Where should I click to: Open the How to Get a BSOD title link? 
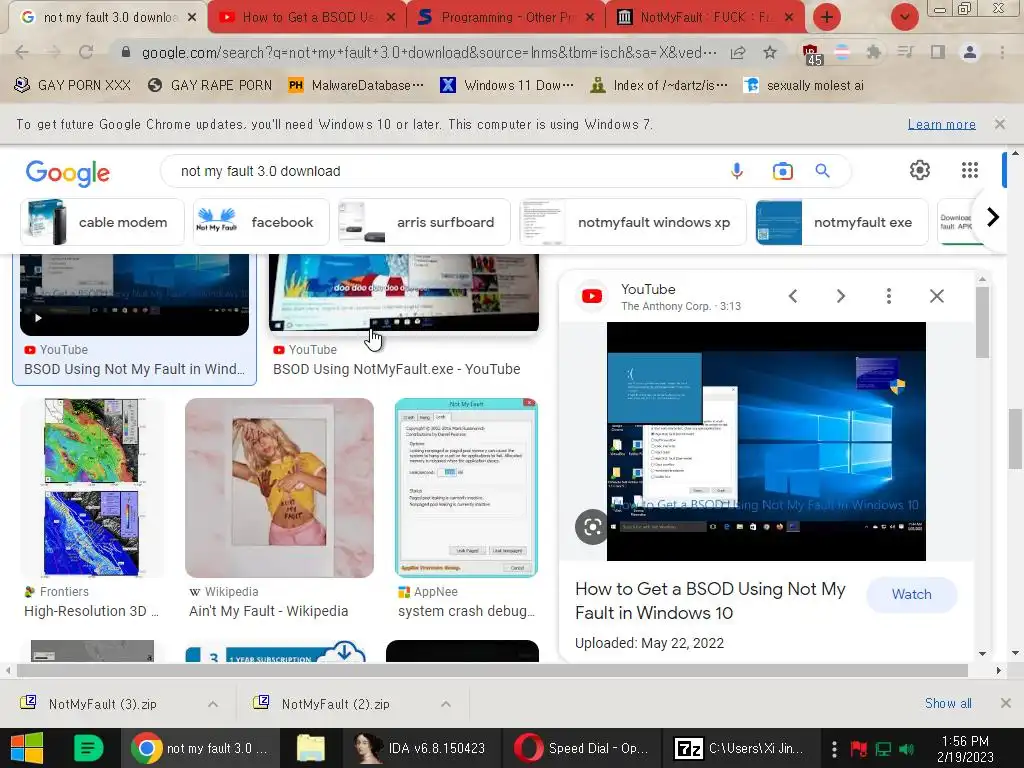point(710,601)
